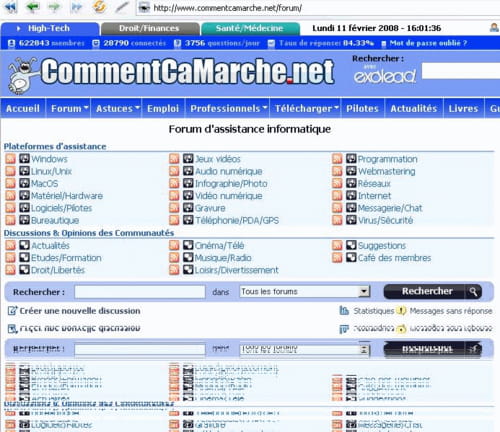Click the forum search text field

point(140,292)
